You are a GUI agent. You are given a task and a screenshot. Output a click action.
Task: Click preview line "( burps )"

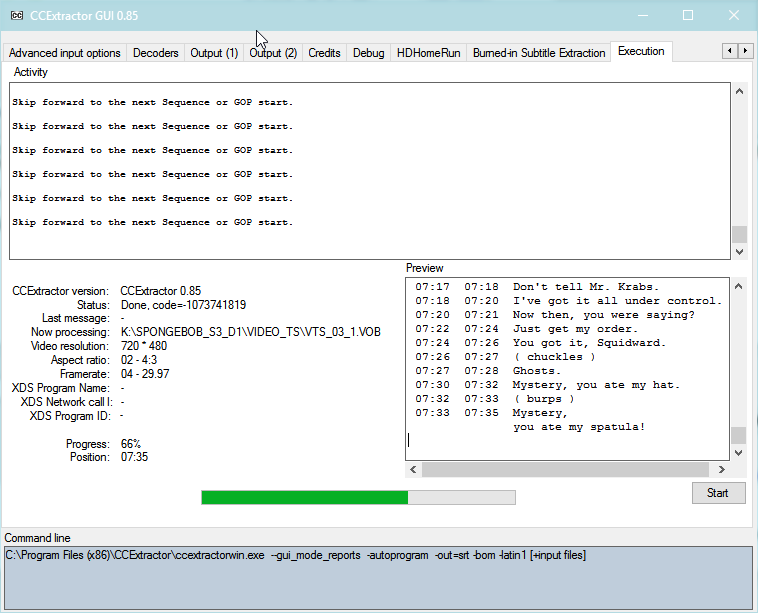pos(544,399)
